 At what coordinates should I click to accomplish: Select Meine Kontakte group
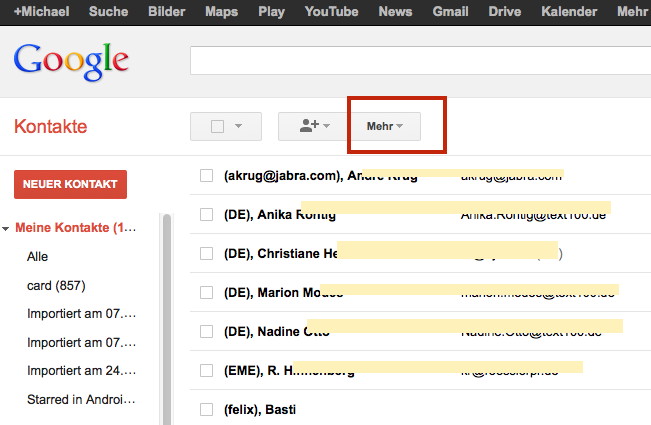pos(76,227)
